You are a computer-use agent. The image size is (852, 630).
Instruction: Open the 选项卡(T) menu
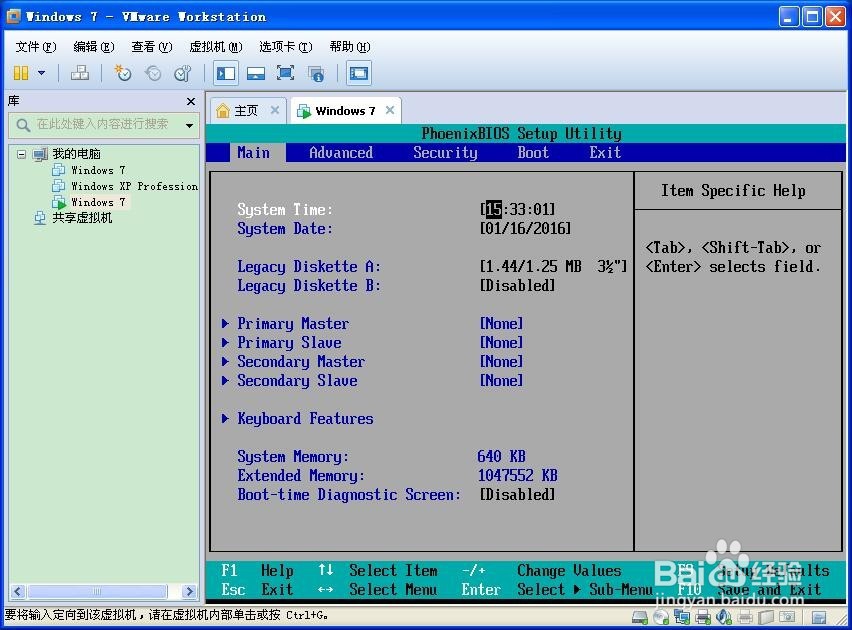click(286, 47)
